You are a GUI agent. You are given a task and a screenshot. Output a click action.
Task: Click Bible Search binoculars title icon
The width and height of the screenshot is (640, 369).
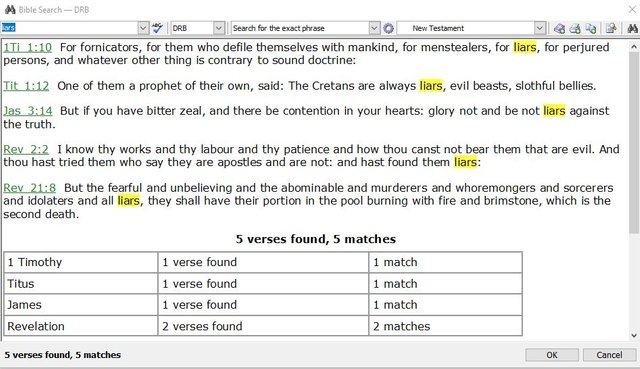10,9
